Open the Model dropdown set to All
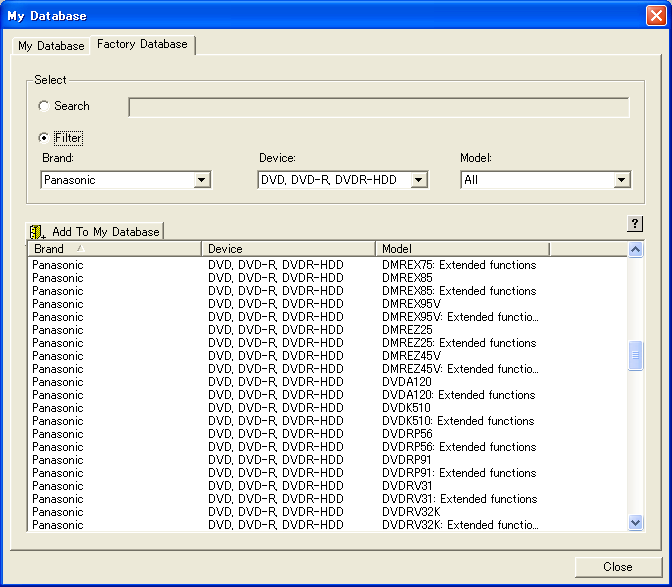The height and width of the screenshot is (587, 672). tap(622, 180)
